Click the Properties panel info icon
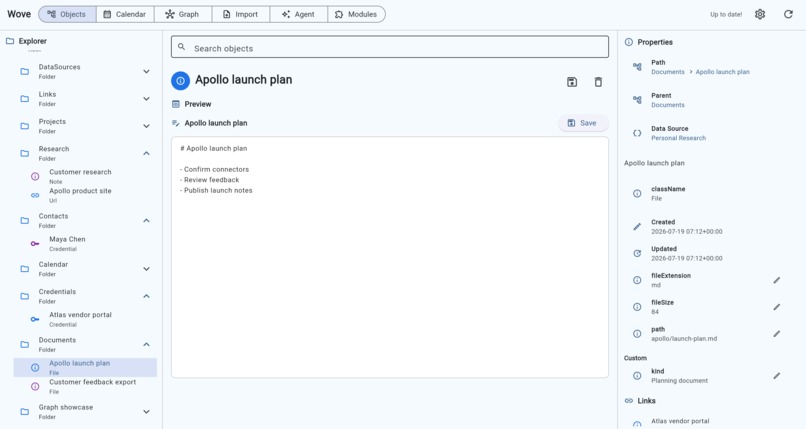 629,42
